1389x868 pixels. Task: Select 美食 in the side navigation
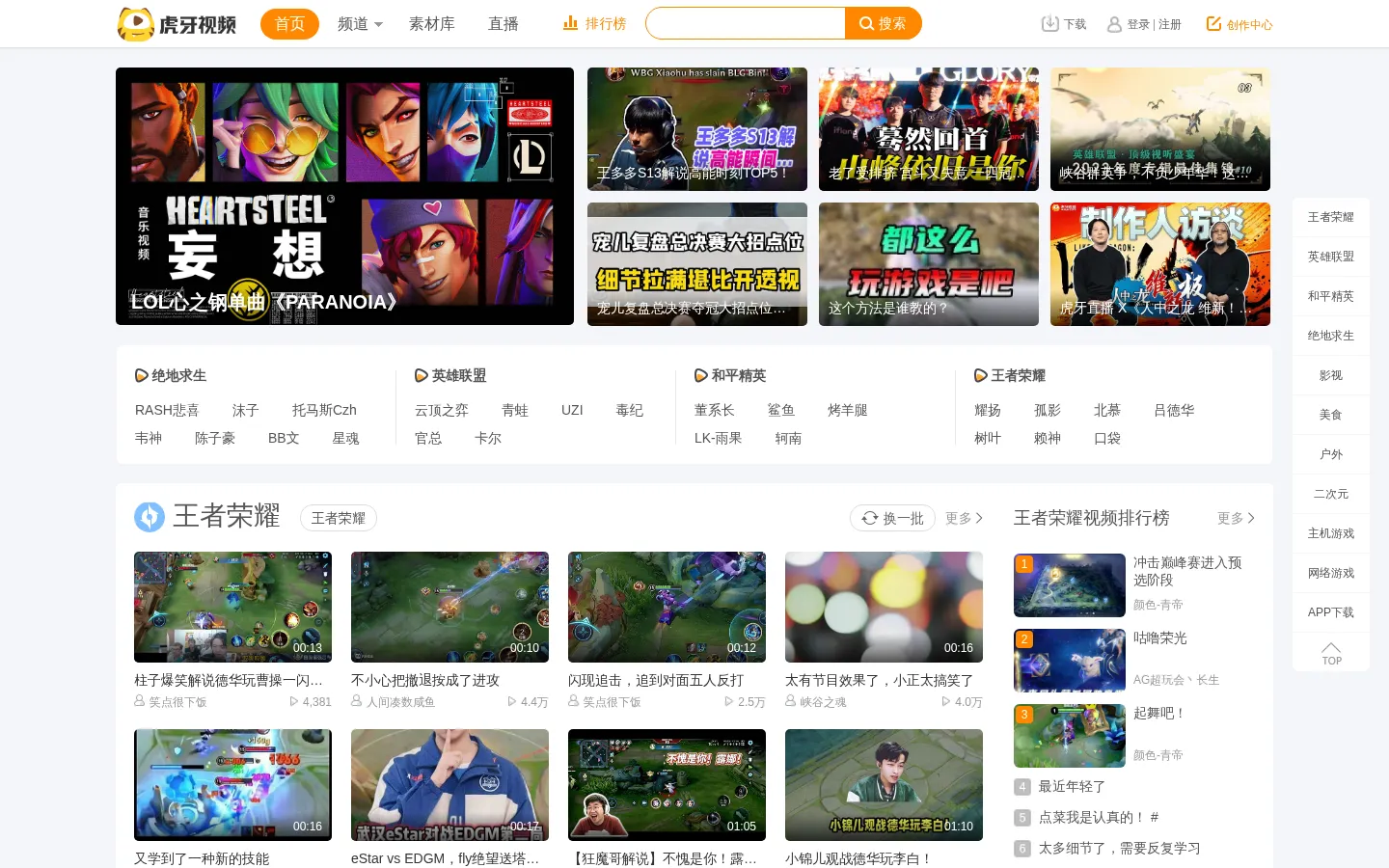pyautogui.click(x=1331, y=415)
